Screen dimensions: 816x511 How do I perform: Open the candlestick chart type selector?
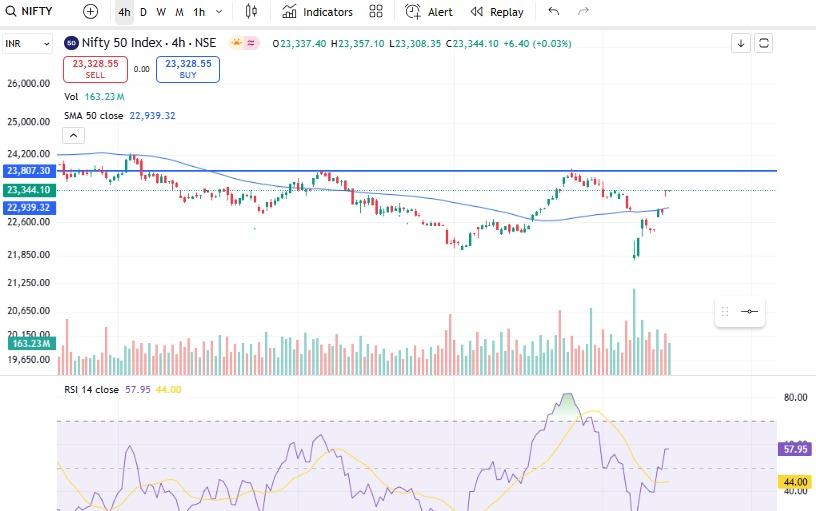251,11
